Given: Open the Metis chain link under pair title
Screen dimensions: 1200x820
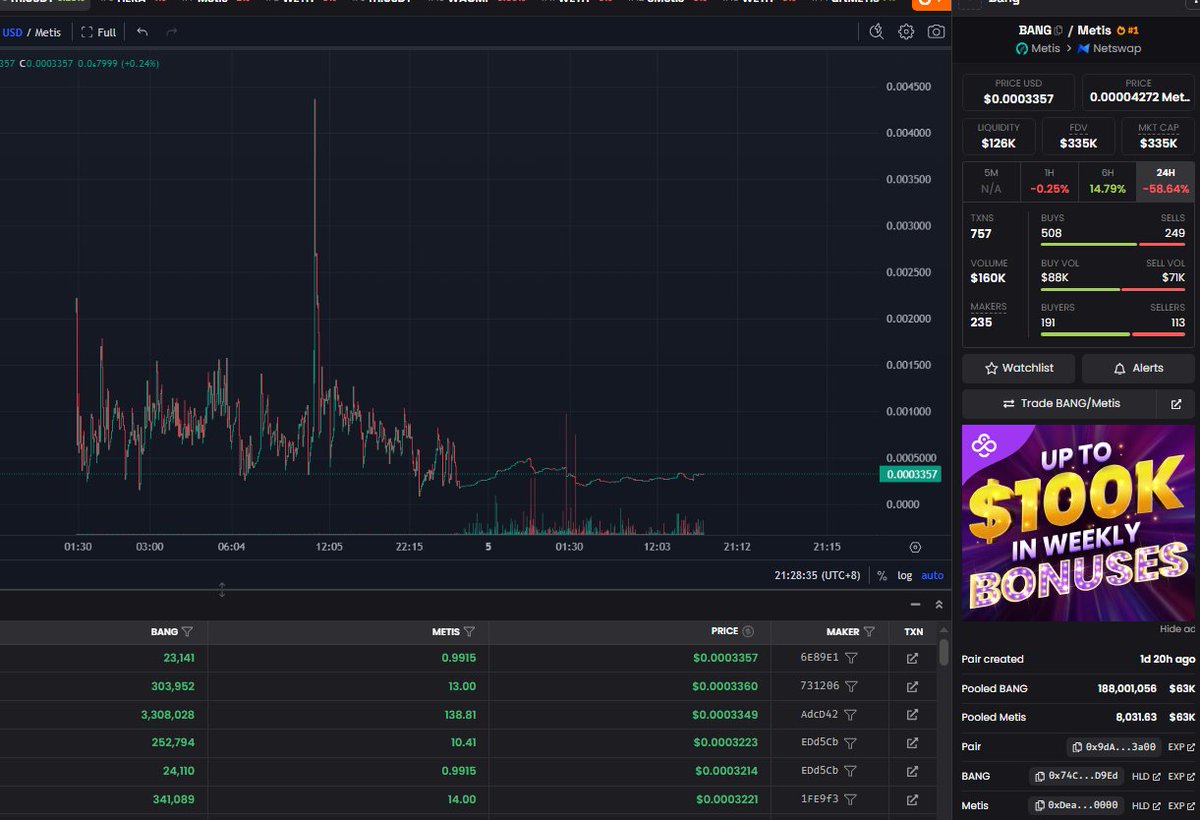Looking at the screenshot, I should pos(1038,48).
